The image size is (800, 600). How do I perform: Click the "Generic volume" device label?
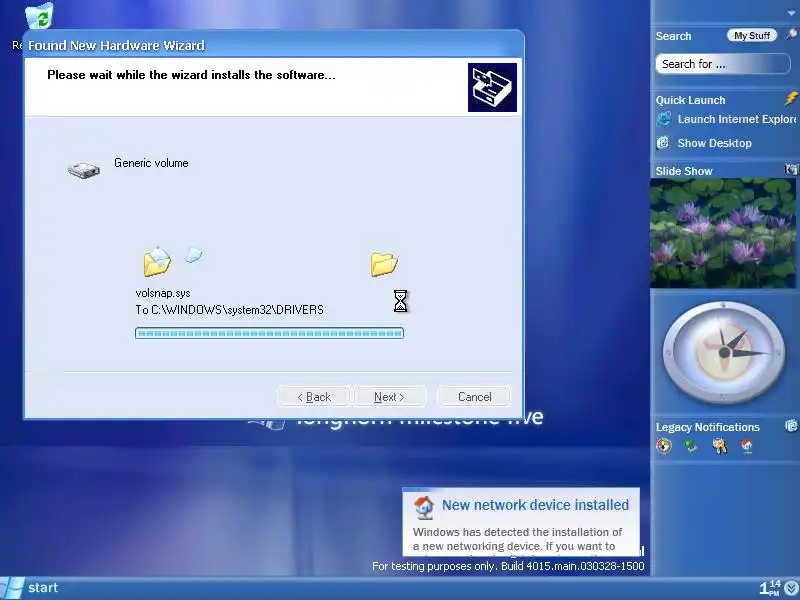pyautogui.click(x=151, y=163)
